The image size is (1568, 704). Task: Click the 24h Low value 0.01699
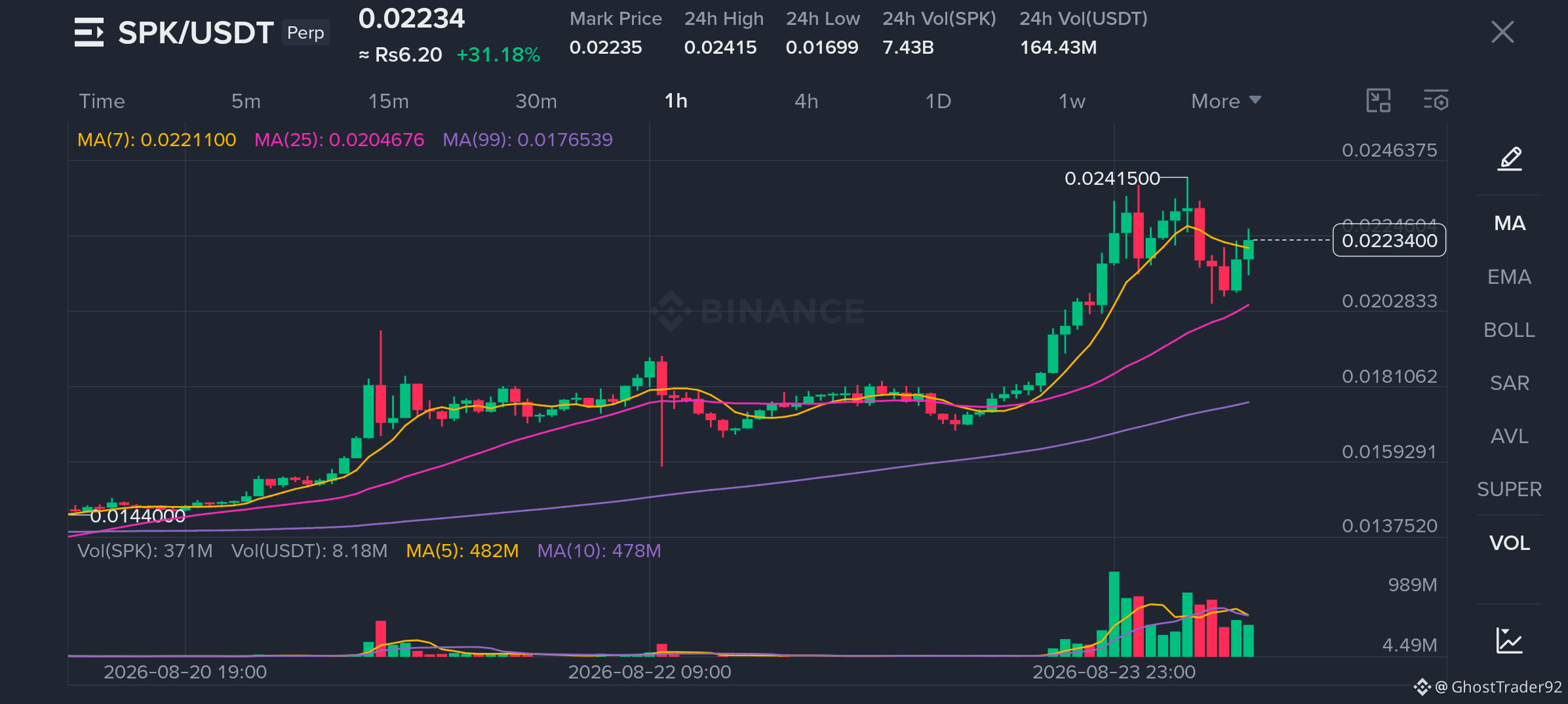pyautogui.click(x=822, y=47)
